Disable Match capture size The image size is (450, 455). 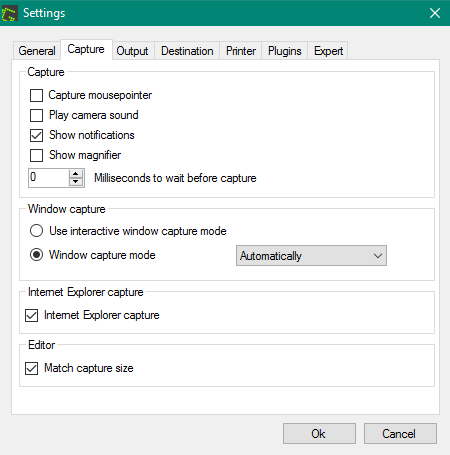point(31,368)
